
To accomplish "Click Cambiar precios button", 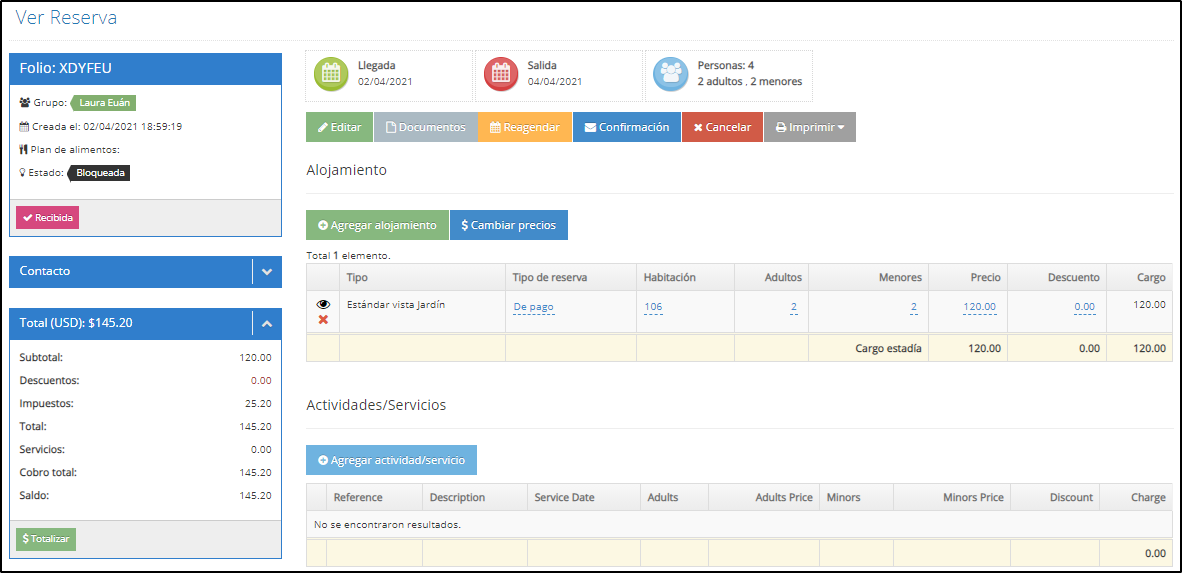I will click(508, 225).
